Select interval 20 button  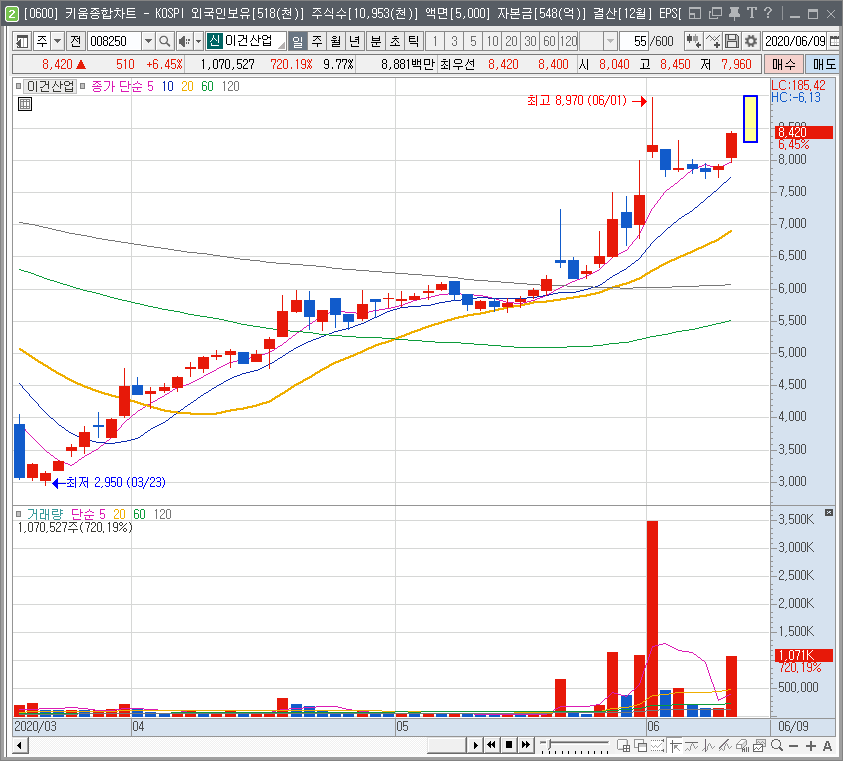(x=511, y=41)
